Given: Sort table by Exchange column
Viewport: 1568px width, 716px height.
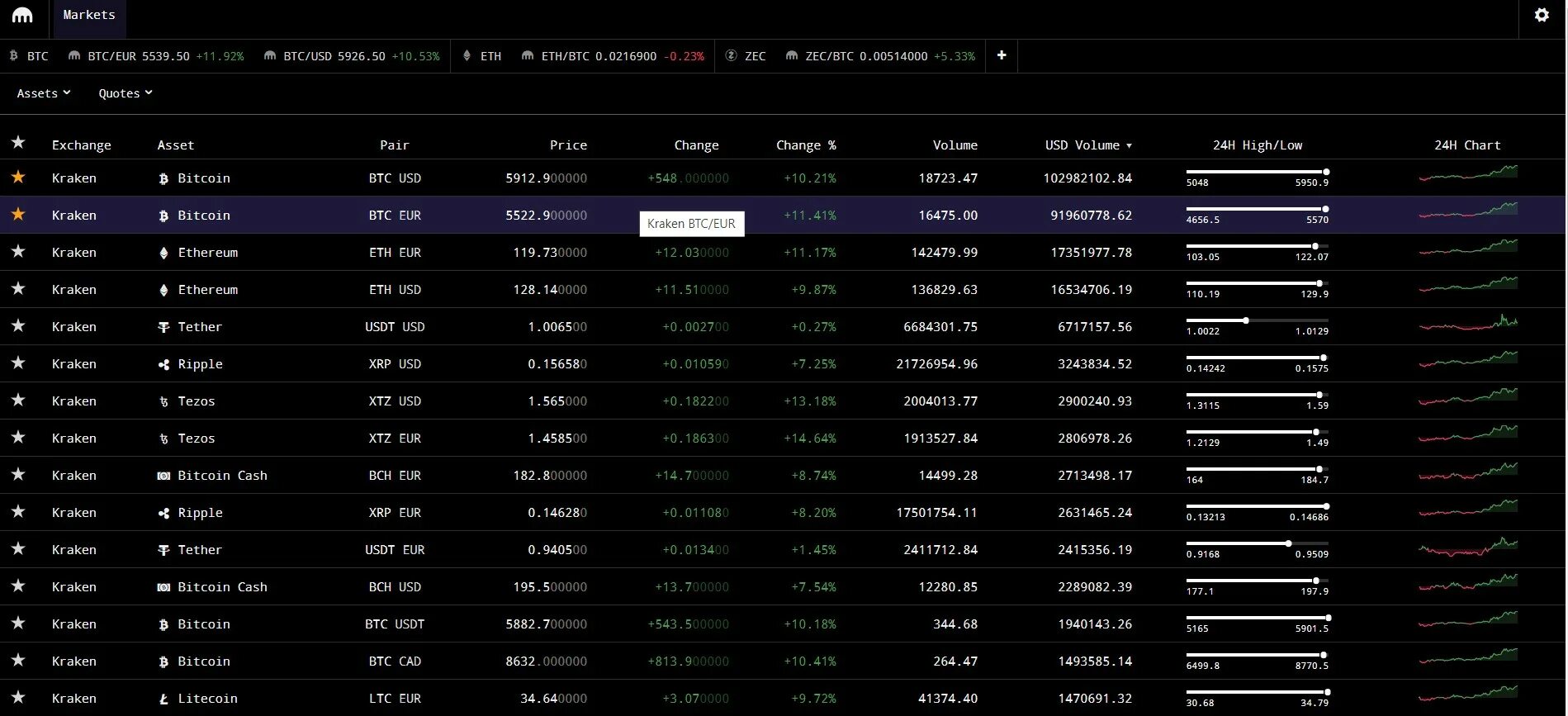Looking at the screenshot, I should 81,145.
